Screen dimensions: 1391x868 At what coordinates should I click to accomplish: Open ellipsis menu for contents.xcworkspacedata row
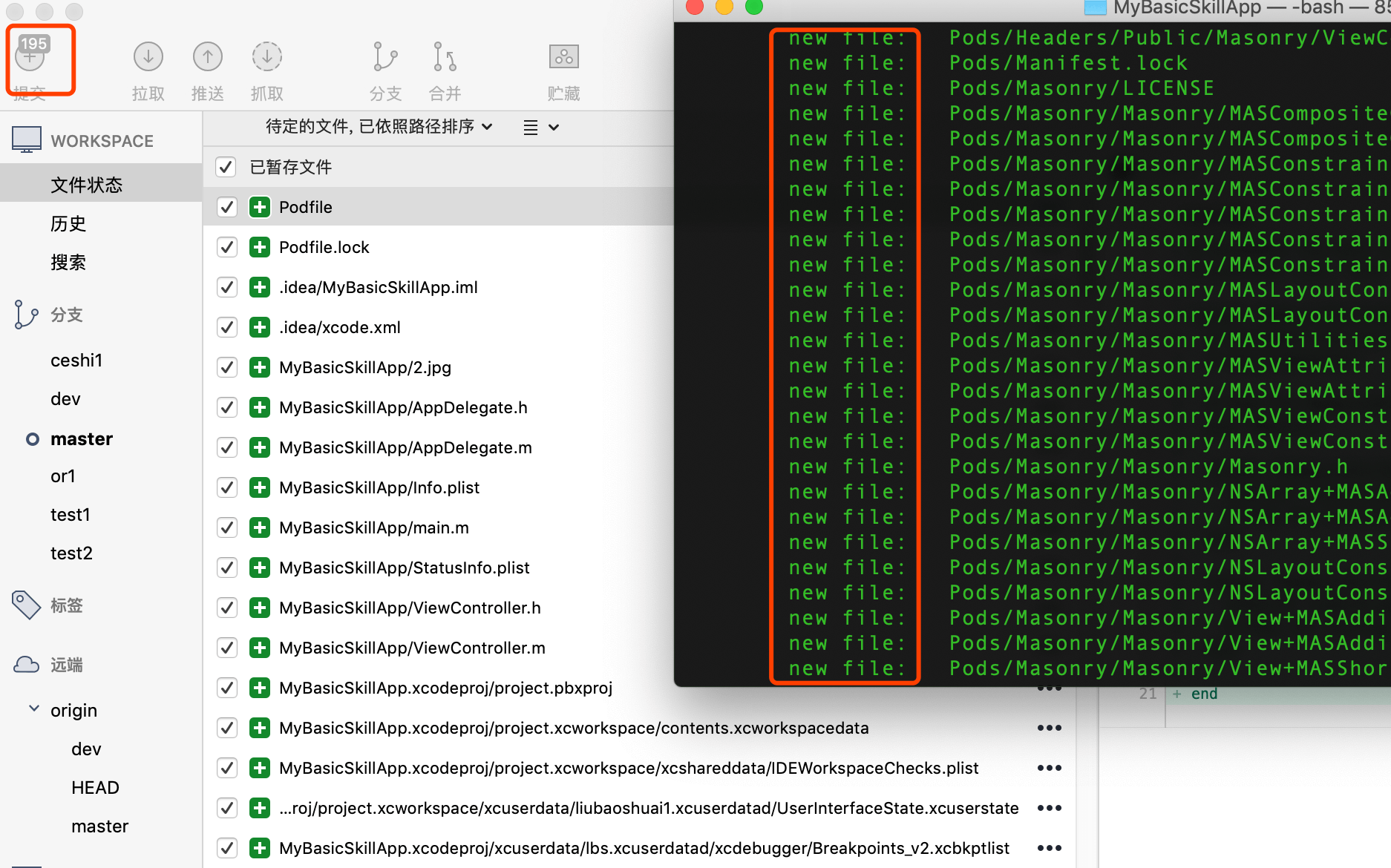coord(1050,728)
